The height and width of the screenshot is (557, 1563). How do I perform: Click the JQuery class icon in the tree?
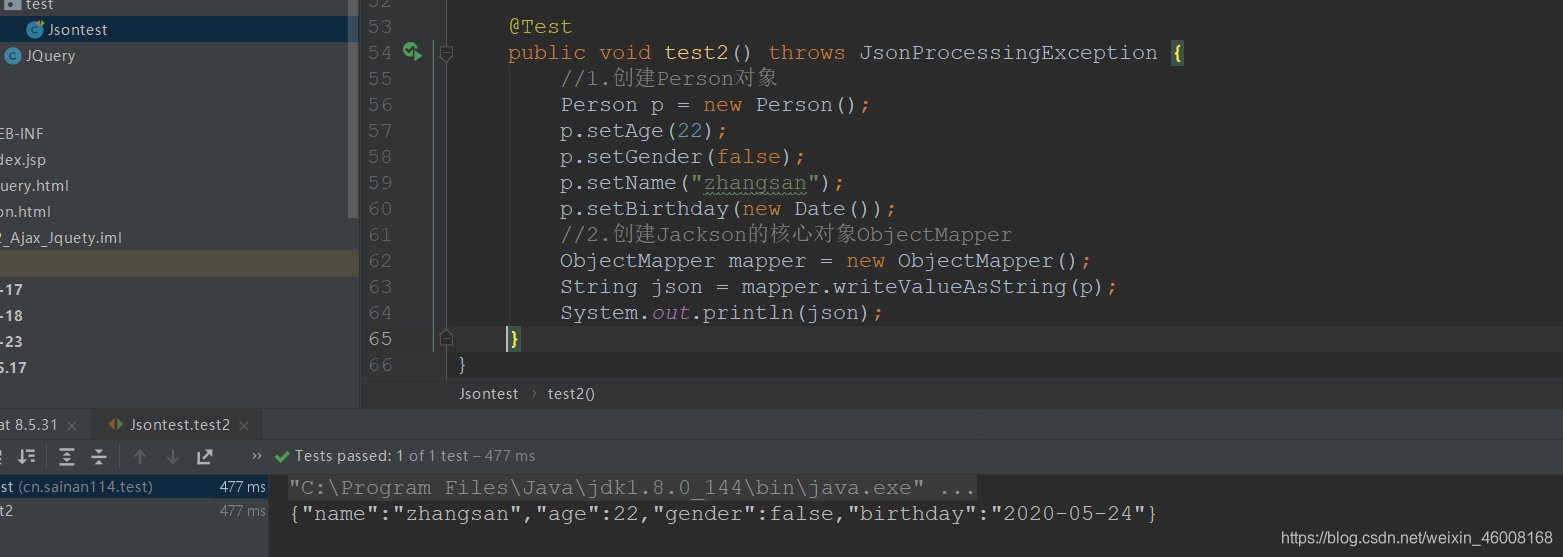[12, 56]
